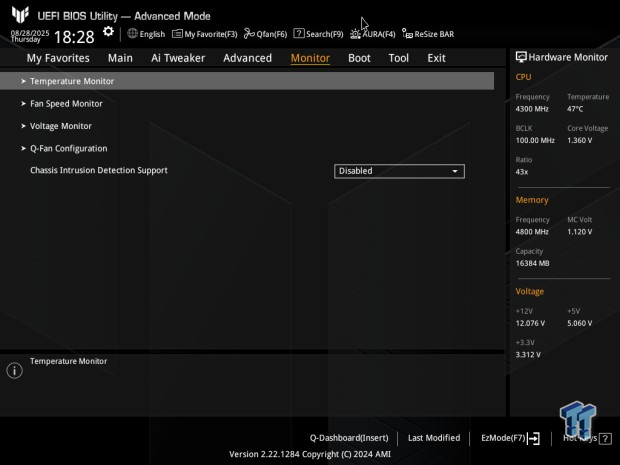
Task: Click the date 08/28/2025 Thursday
Action: 30,36
